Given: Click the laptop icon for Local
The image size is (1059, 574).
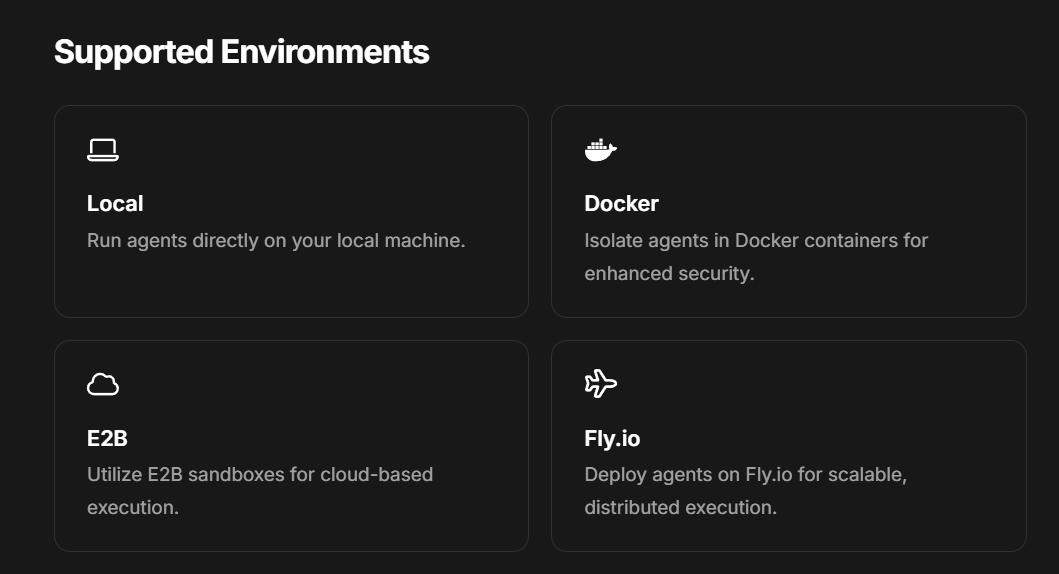Looking at the screenshot, I should (x=103, y=150).
